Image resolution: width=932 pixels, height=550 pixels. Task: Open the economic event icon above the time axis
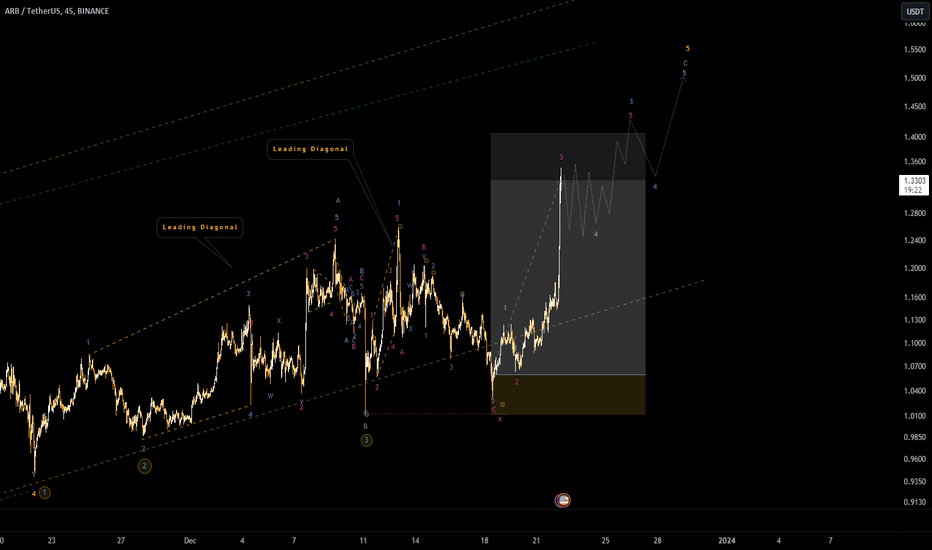click(x=562, y=500)
